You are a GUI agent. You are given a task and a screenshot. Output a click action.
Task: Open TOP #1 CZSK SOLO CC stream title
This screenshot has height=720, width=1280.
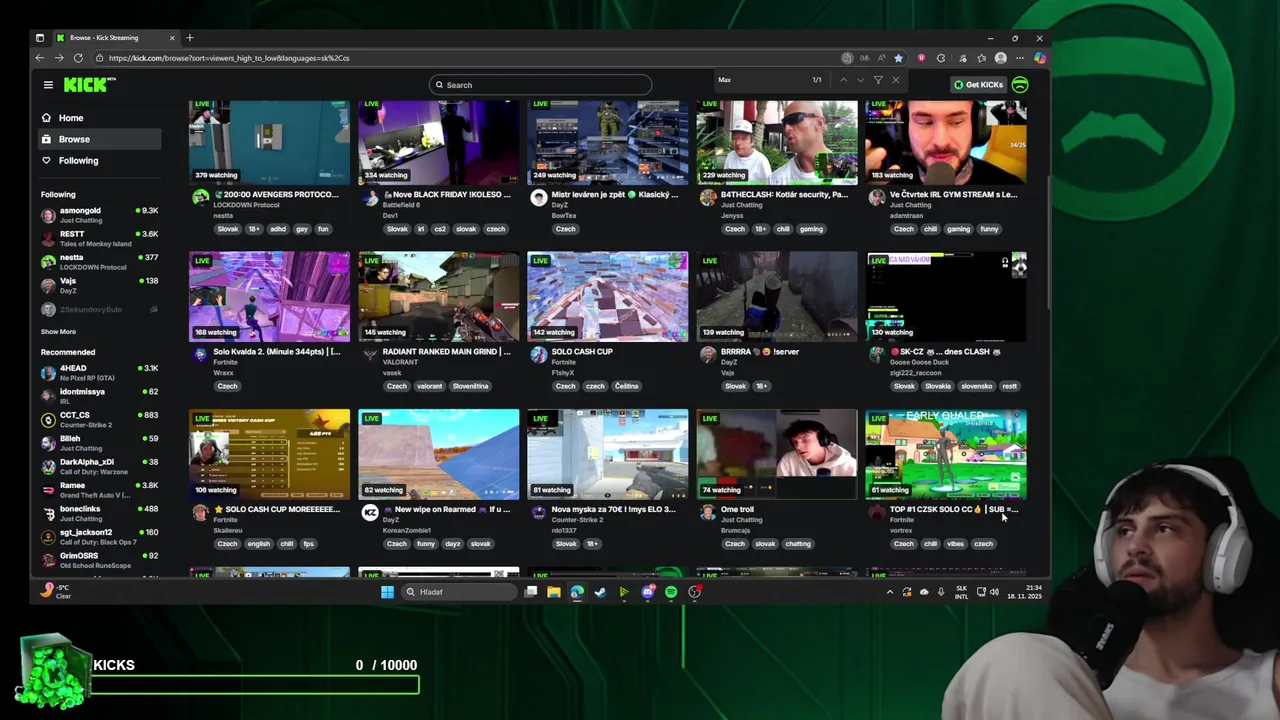(x=954, y=509)
